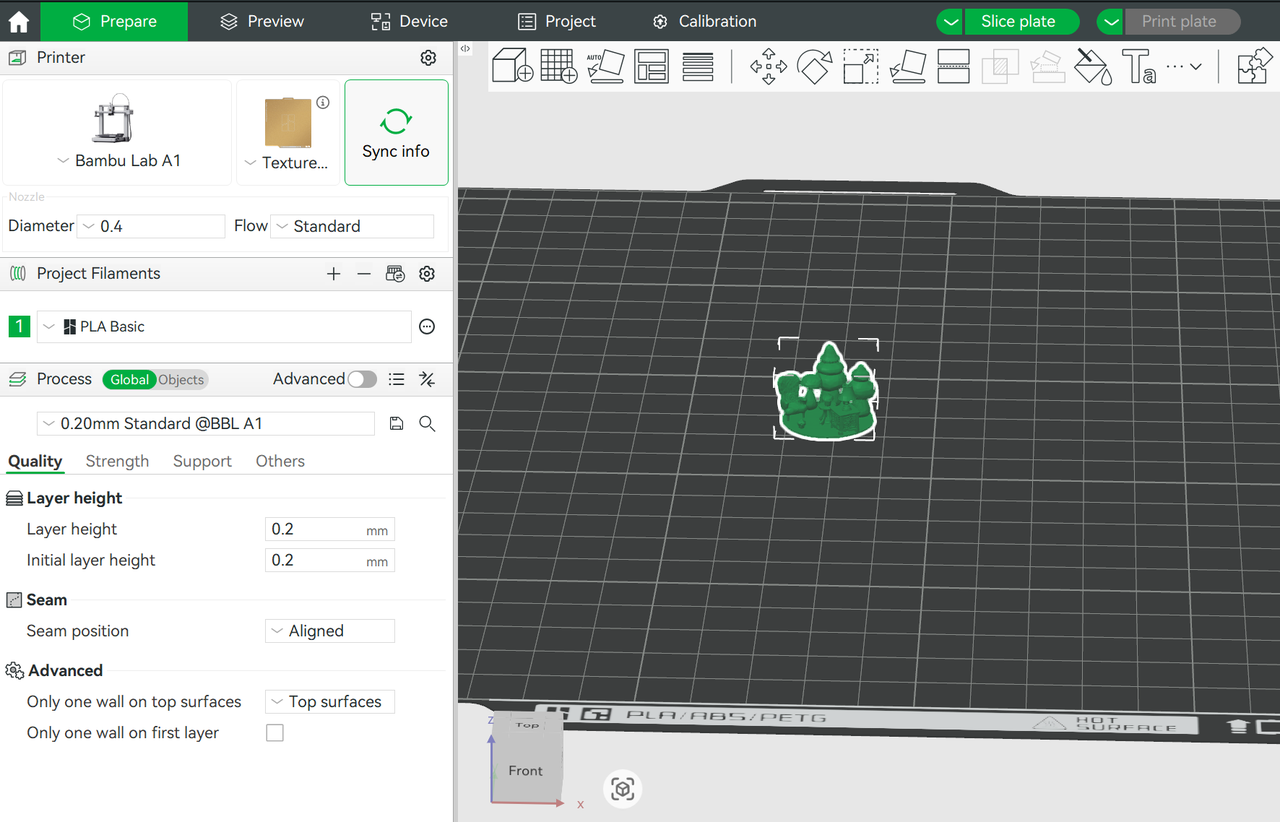1280x822 pixels.
Task: Open Variable layer height tool
Action: pyautogui.click(x=698, y=66)
